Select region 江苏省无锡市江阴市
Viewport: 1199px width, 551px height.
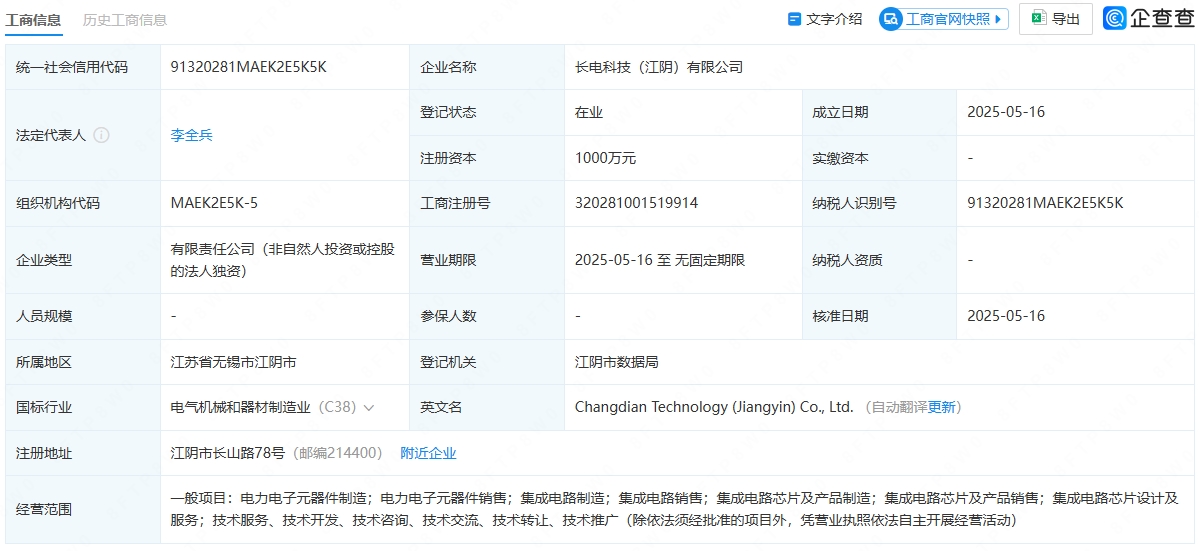coord(233,361)
